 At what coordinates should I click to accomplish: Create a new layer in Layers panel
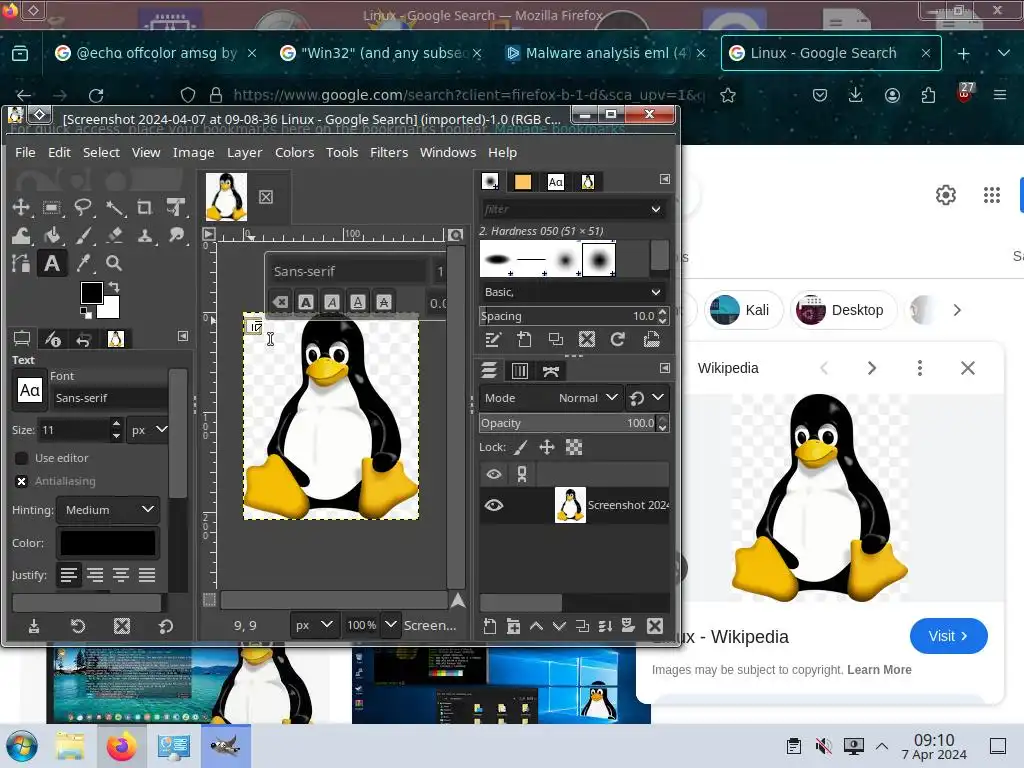490,627
